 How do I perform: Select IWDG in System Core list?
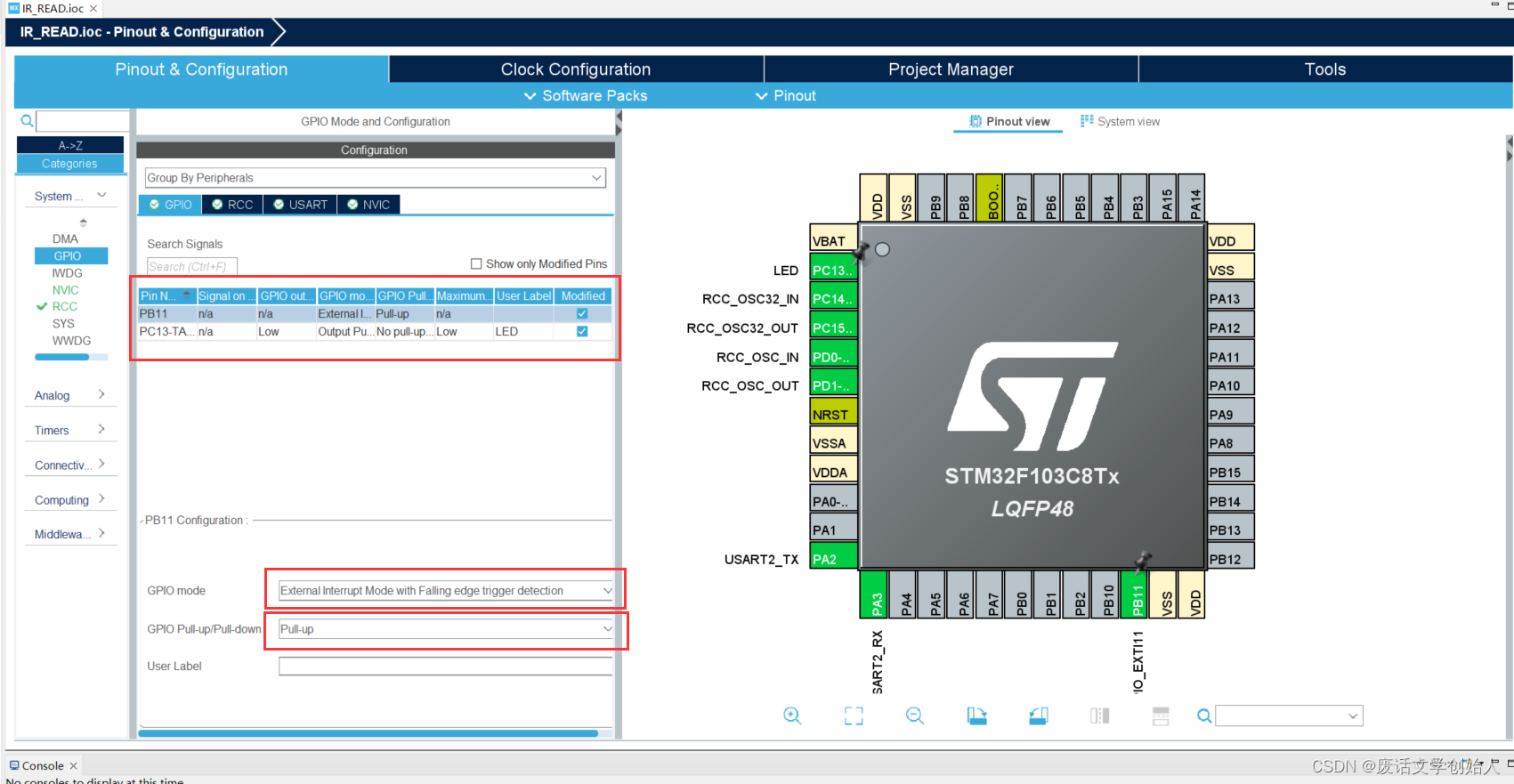[x=67, y=273]
